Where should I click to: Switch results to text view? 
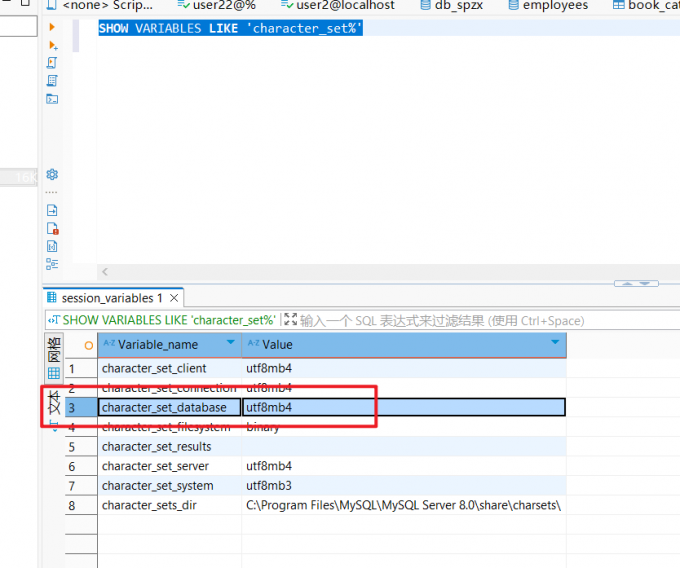54,403
